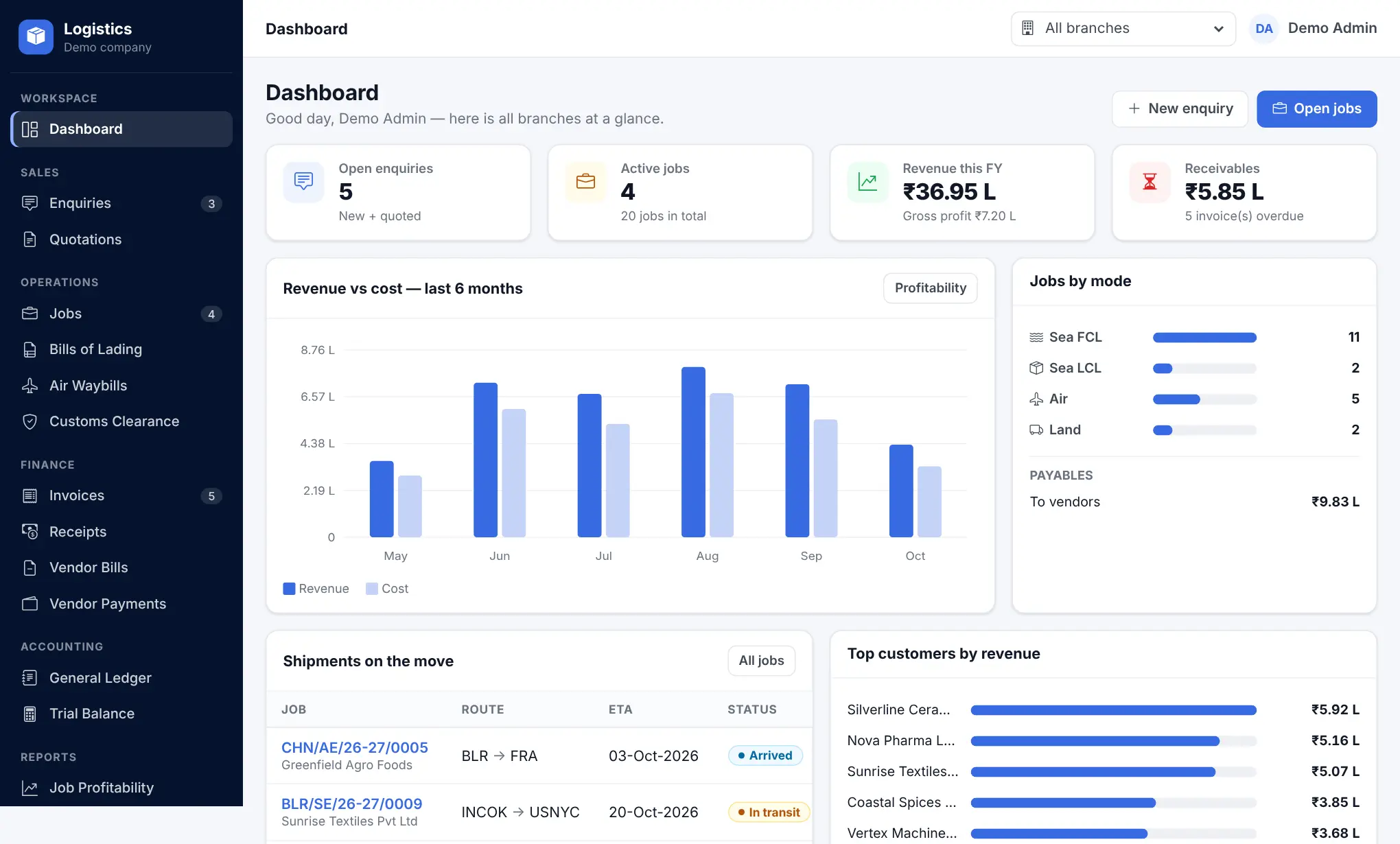This screenshot has width=1400, height=844.
Task: Open job link BLR/SE/26-27/0009
Action: pyautogui.click(x=352, y=804)
